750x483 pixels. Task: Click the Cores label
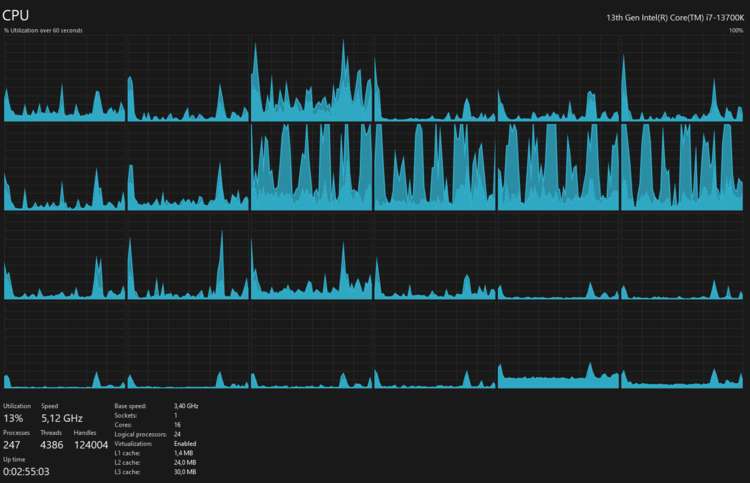[x=123, y=425]
